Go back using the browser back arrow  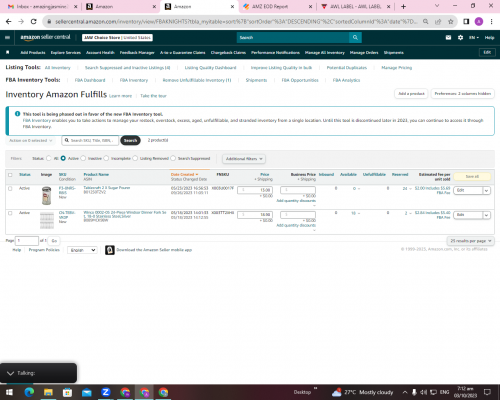[9, 21]
